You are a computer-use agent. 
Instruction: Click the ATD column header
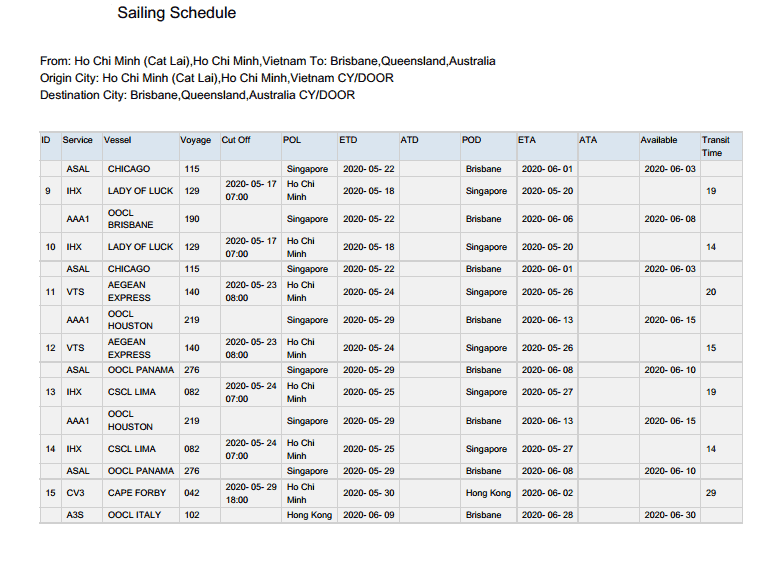[x=409, y=141]
